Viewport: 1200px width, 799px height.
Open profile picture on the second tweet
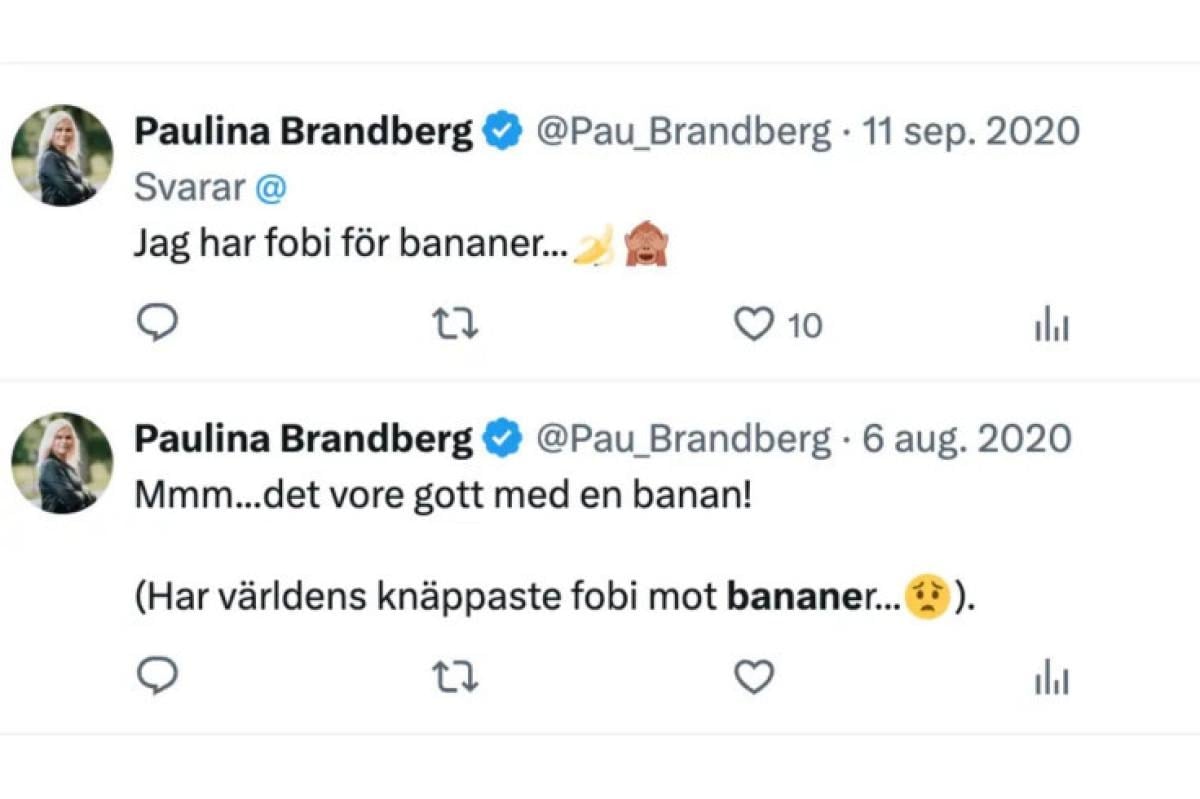pos(62,463)
